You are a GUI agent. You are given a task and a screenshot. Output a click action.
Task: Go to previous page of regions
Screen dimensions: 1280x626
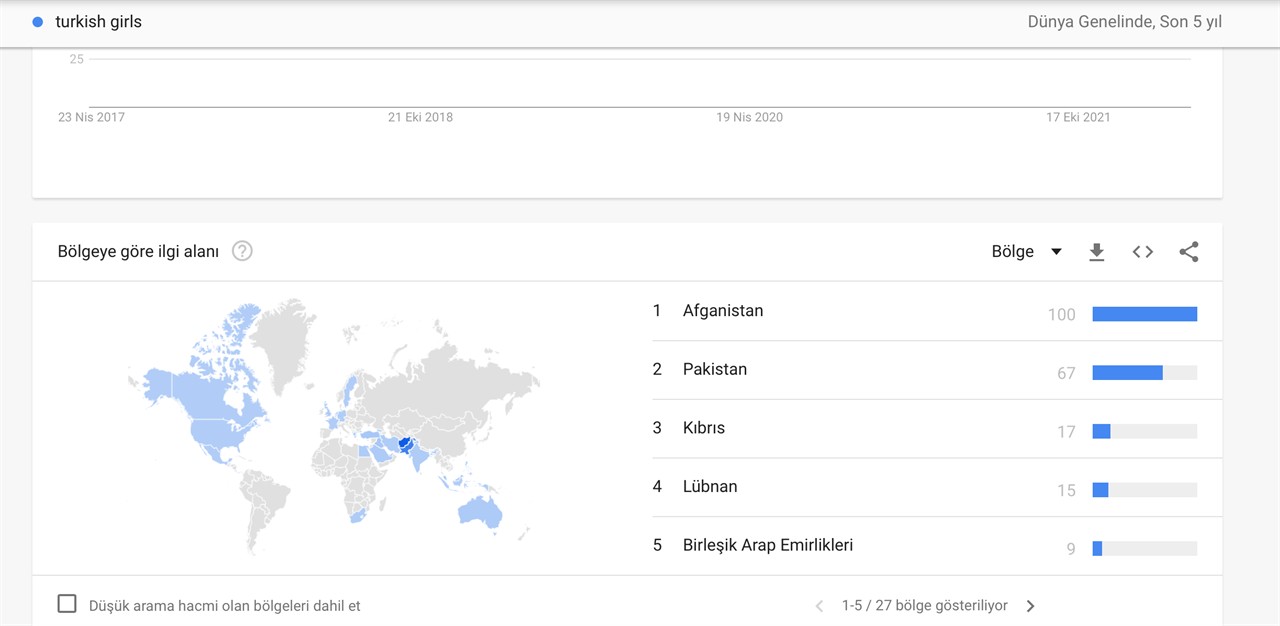tap(820, 606)
